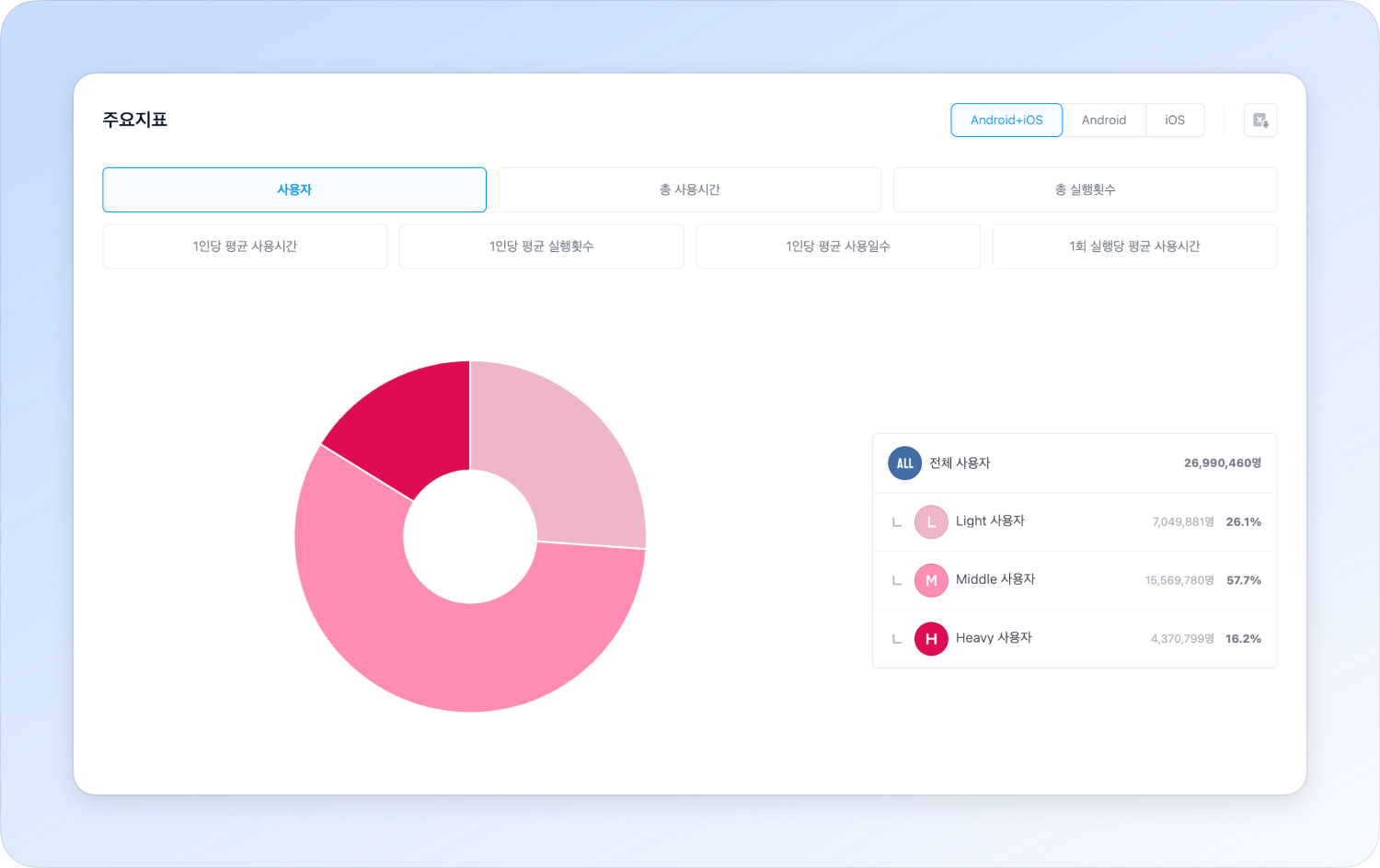1380x868 pixels.
Task: Select Android+iOS platform filter
Action: click(1006, 120)
